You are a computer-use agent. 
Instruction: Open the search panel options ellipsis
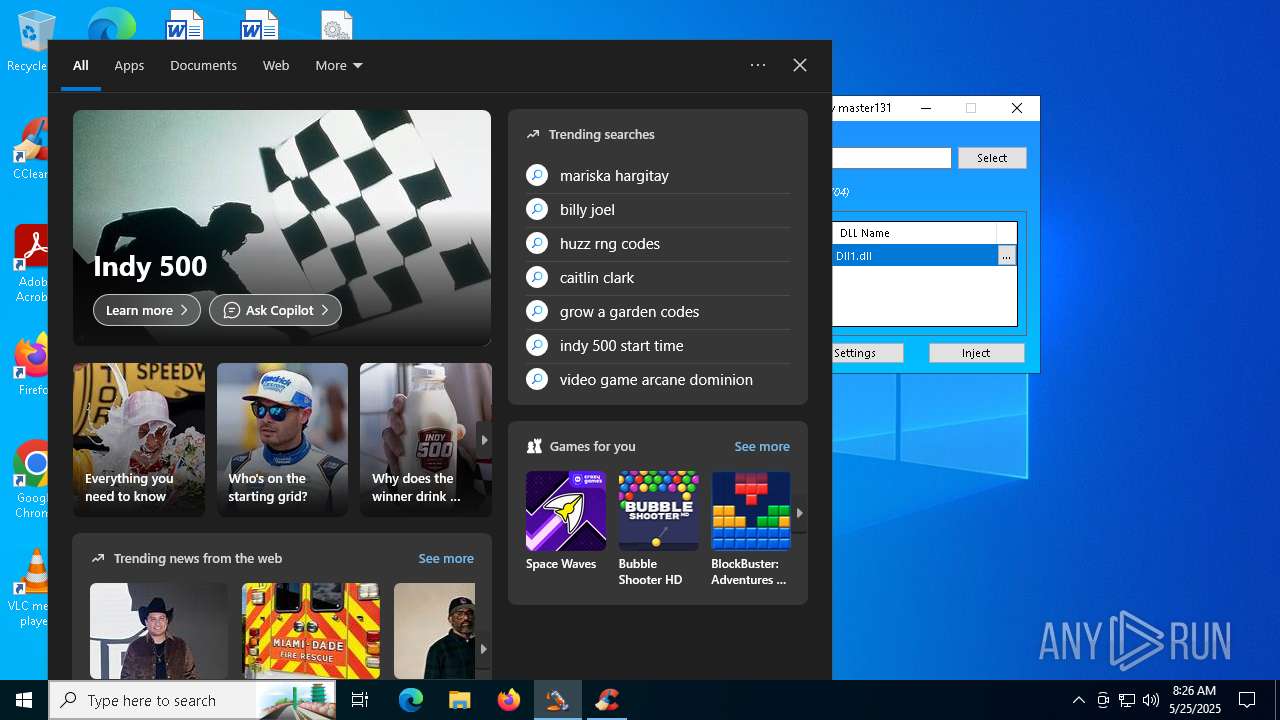pos(758,65)
